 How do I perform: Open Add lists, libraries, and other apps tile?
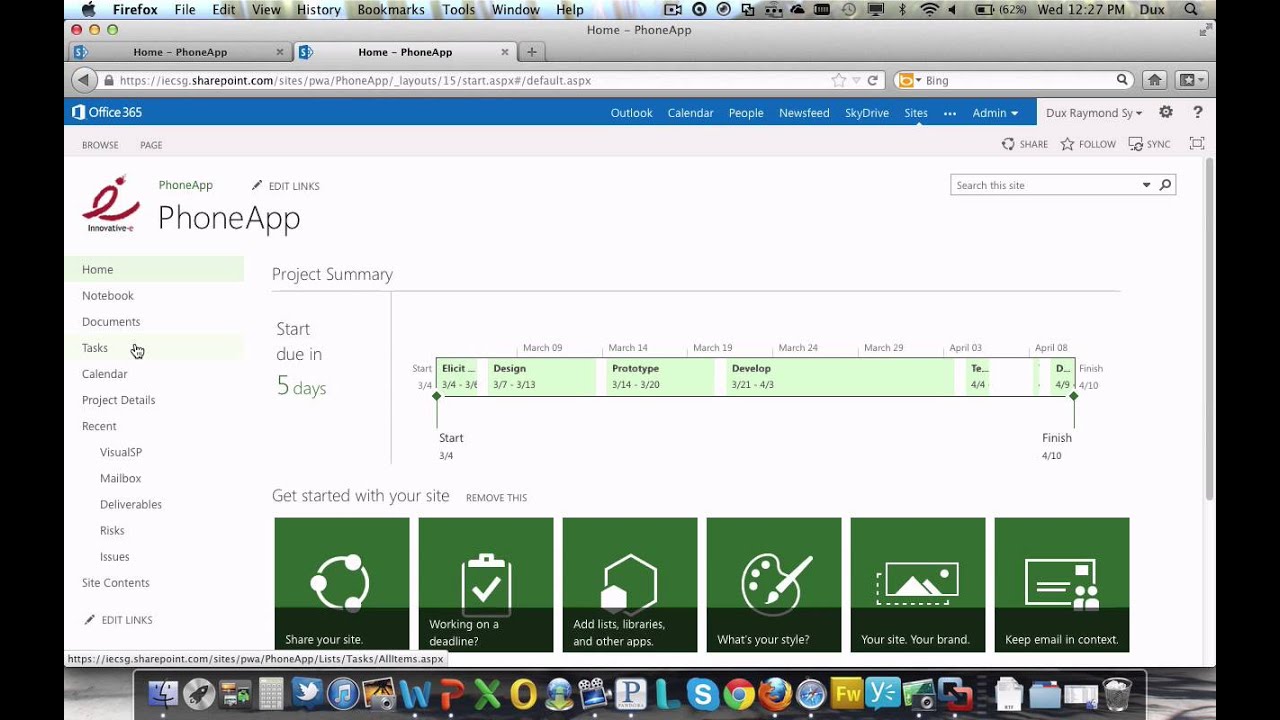630,584
